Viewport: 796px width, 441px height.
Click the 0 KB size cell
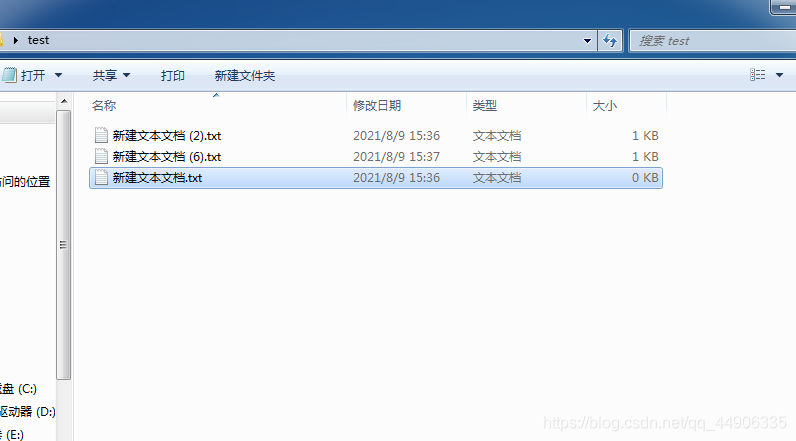point(645,178)
